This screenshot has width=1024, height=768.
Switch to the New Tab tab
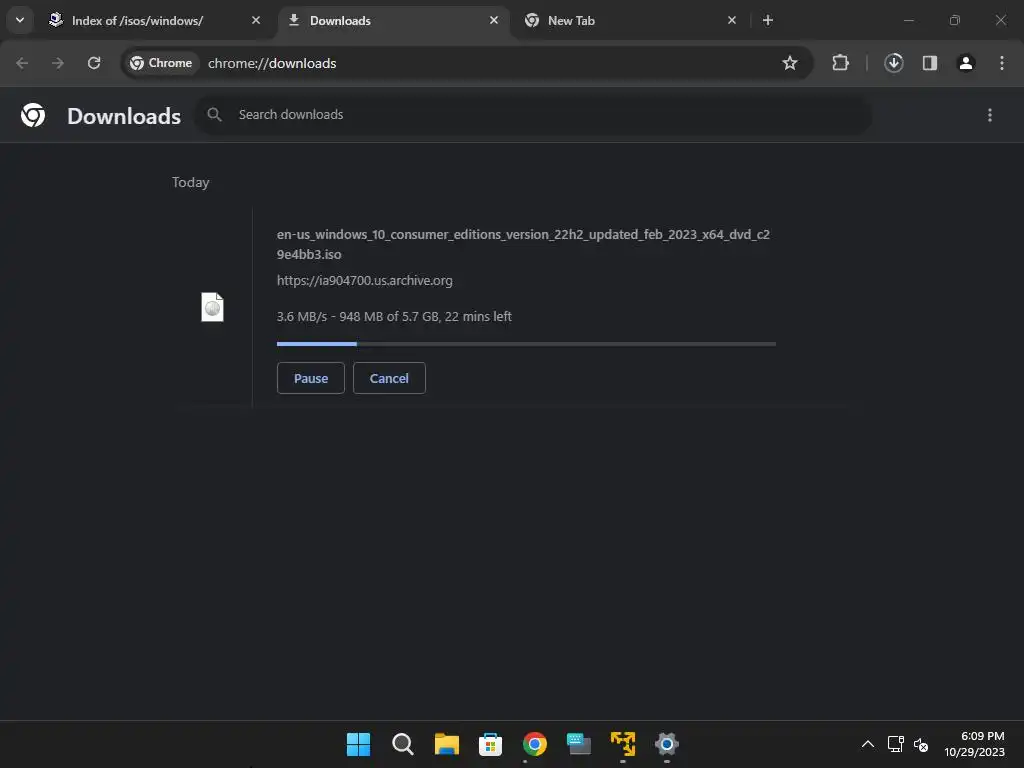pyautogui.click(x=632, y=20)
